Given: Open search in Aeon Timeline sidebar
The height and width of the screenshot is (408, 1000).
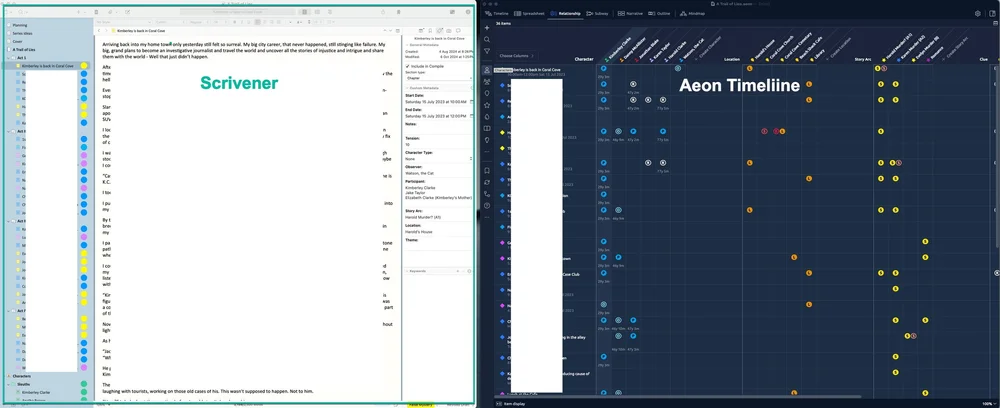Looking at the screenshot, I should pos(487,40).
